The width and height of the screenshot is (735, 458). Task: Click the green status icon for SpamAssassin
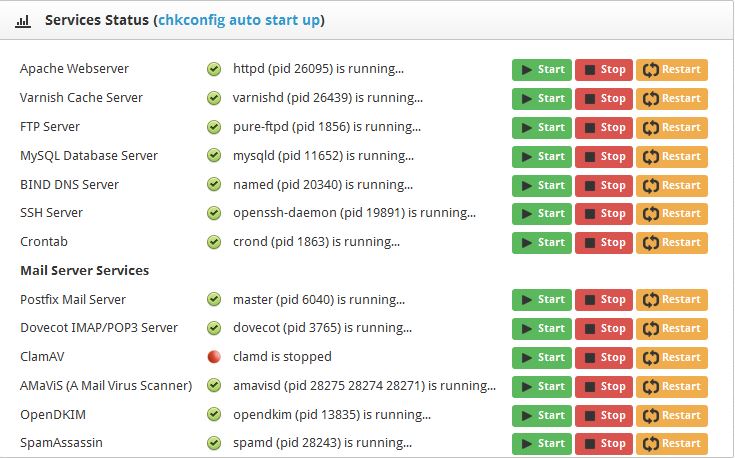tap(214, 443)
